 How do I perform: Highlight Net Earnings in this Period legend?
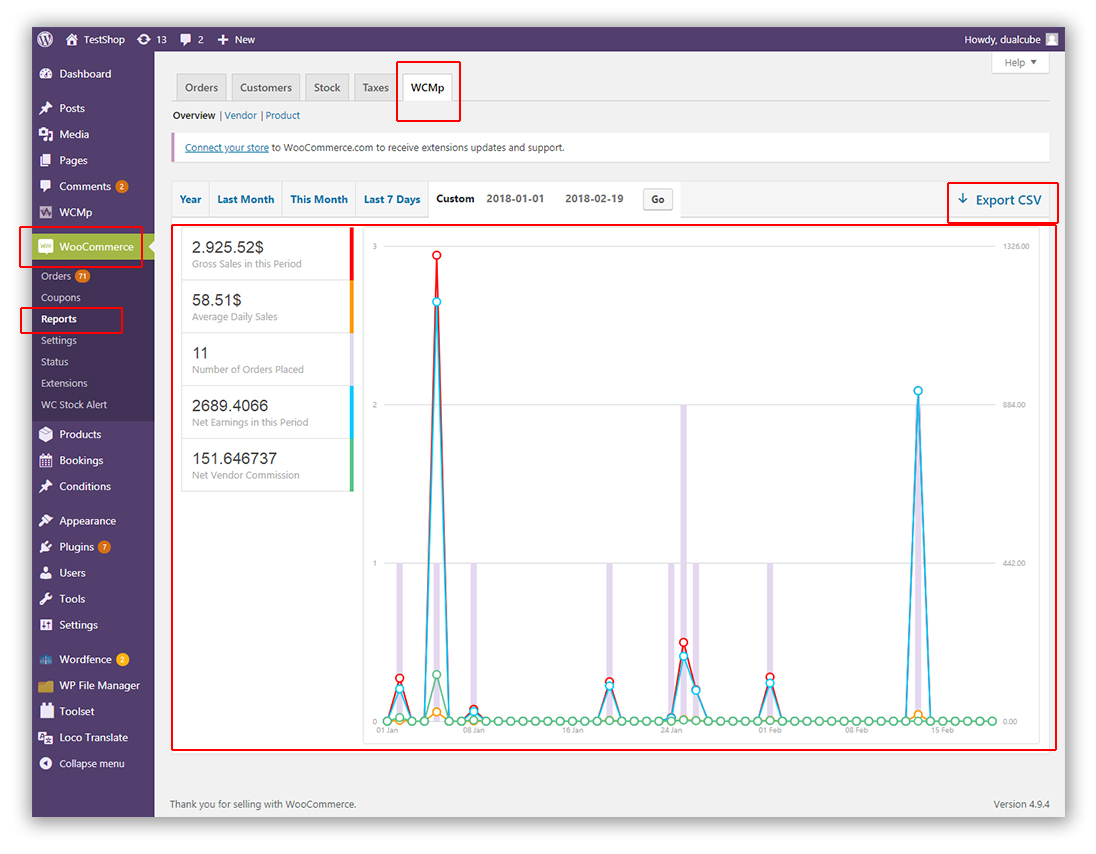(268, 412)
